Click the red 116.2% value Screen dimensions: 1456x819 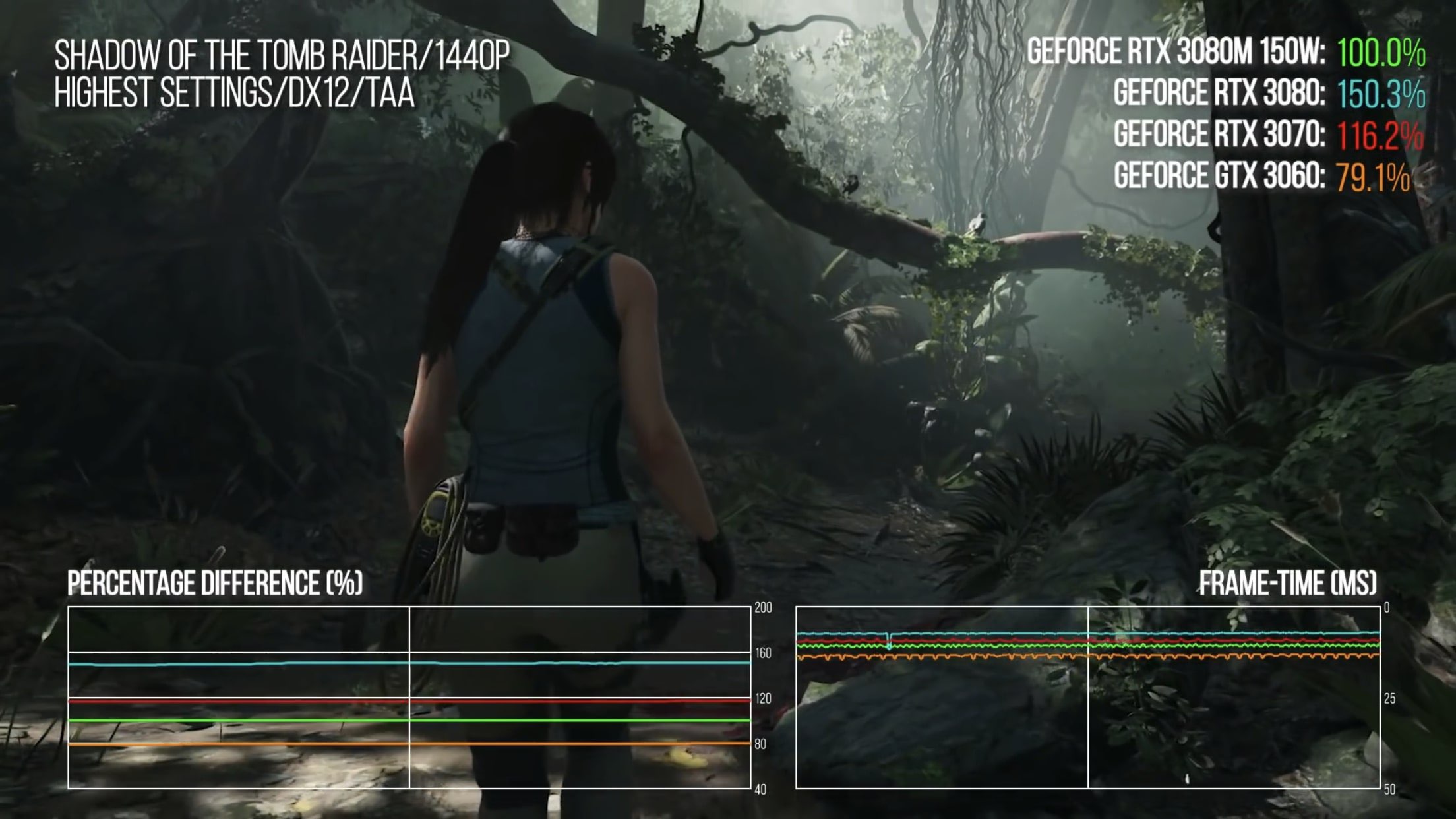pyautogui.click(x=1380, y=136)
